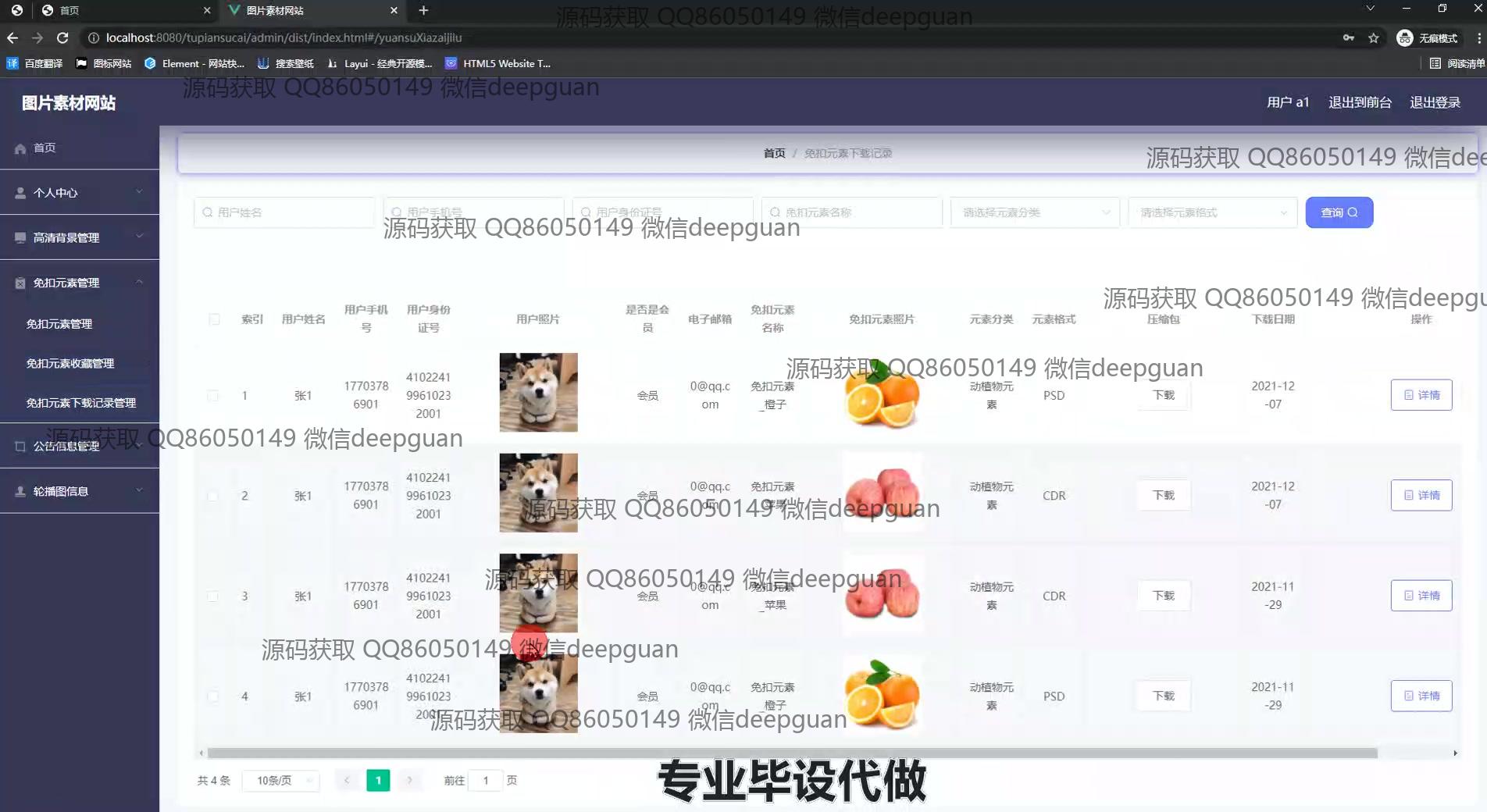
Task: Click the scrollbar left arrow
Action: (201, 753)
